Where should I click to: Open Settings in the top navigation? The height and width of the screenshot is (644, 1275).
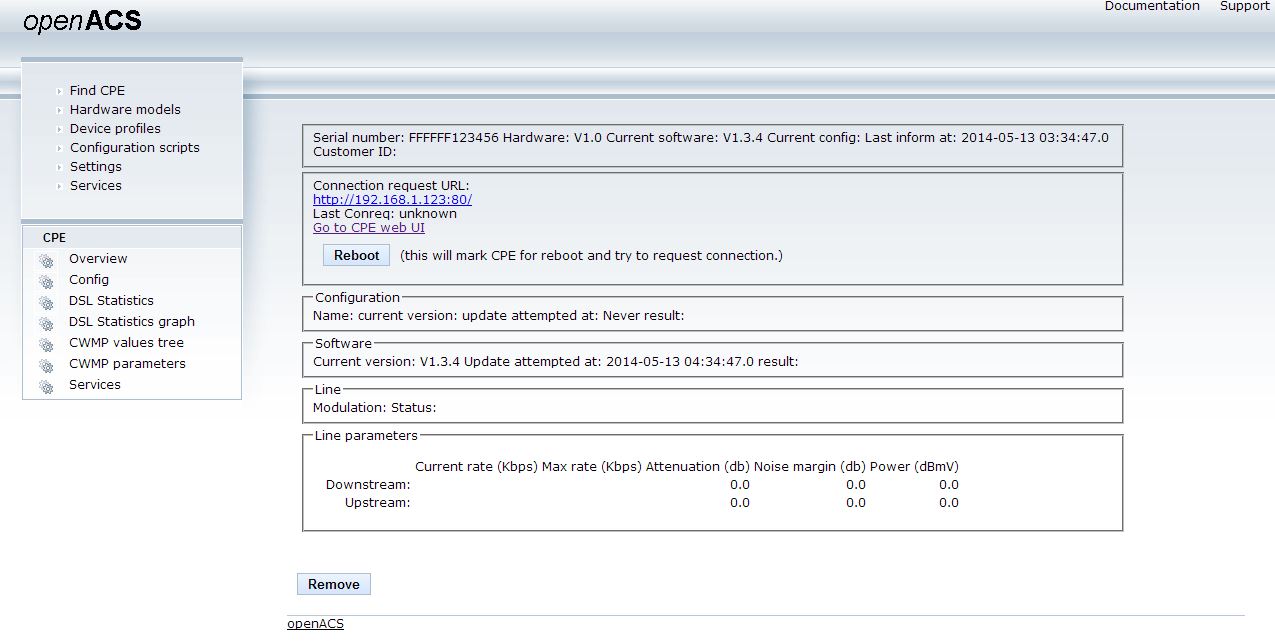pos(95,167)
